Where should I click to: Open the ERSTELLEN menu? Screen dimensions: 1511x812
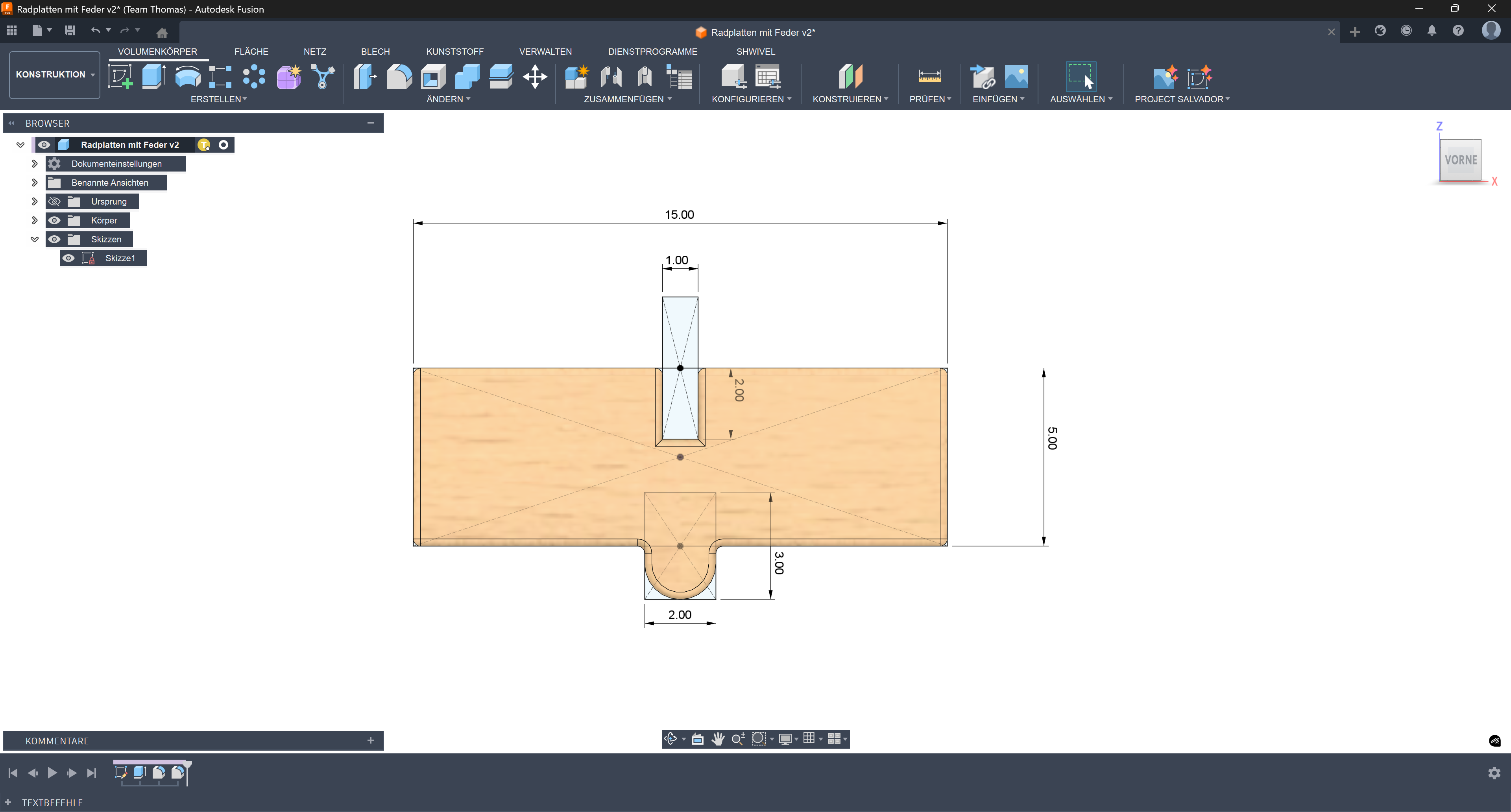click(218, 99)
